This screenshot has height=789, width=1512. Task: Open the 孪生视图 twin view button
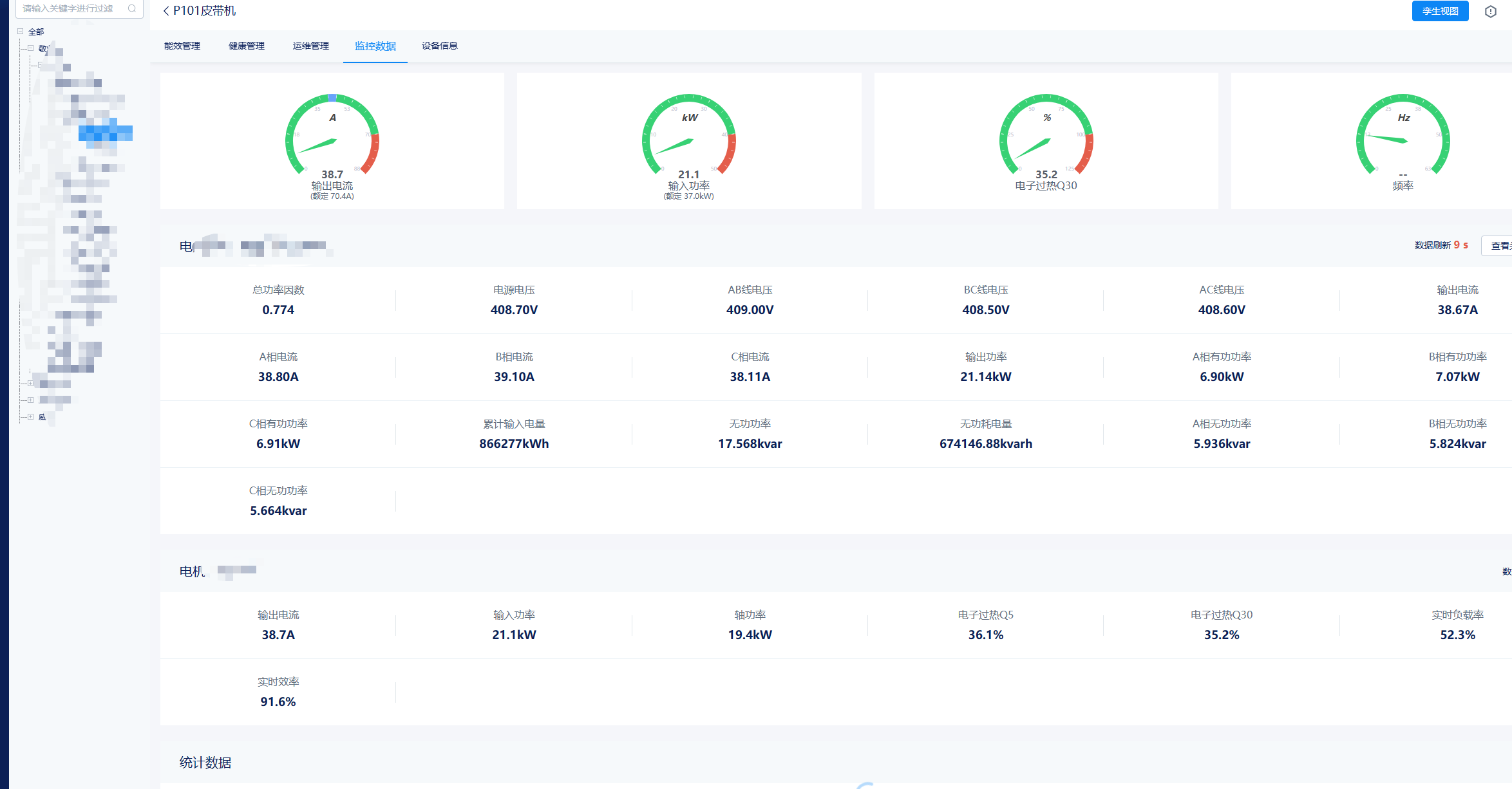tap(1440, 11)
